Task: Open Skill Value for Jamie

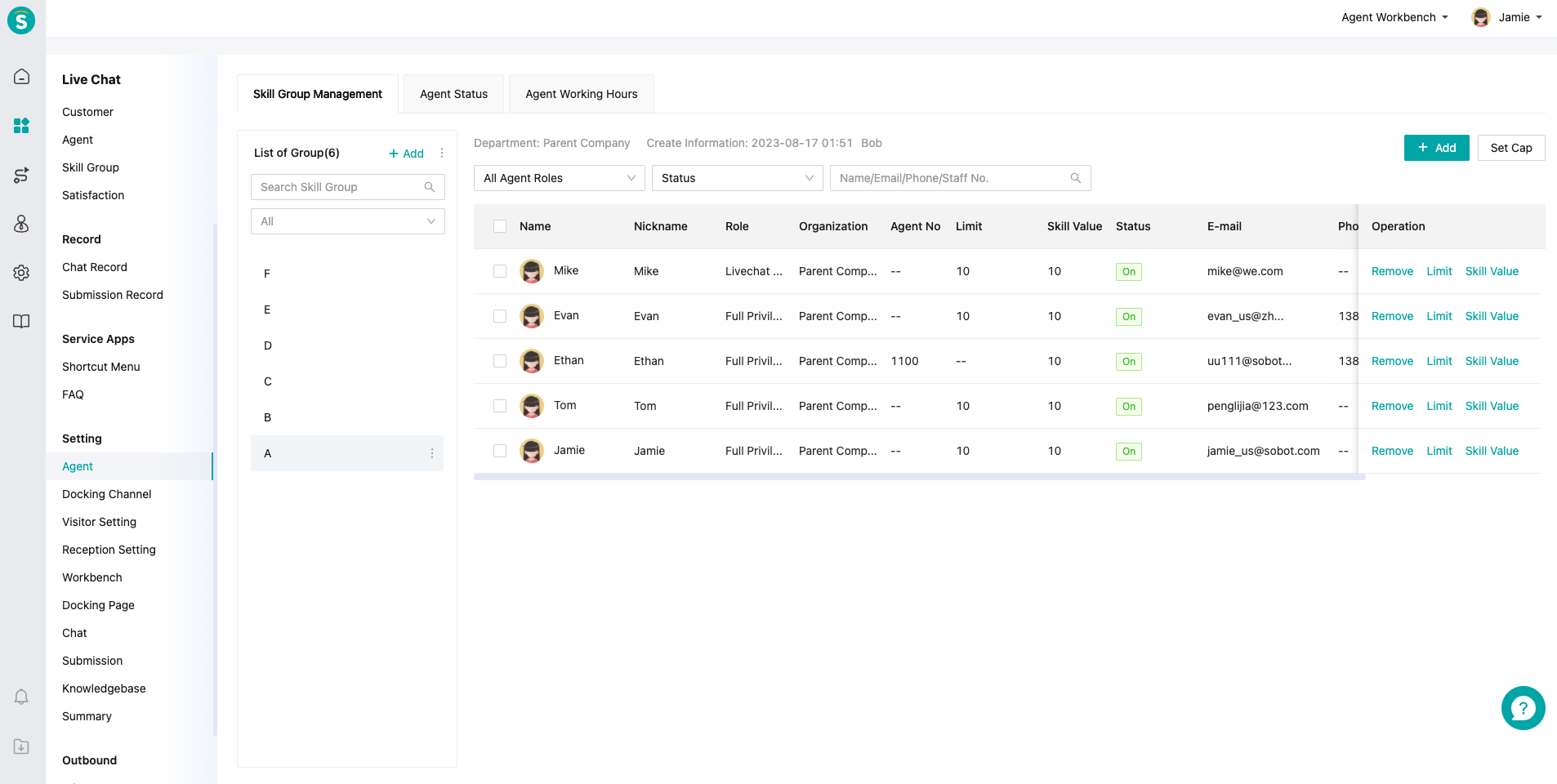Action: tap(1492, 451)
